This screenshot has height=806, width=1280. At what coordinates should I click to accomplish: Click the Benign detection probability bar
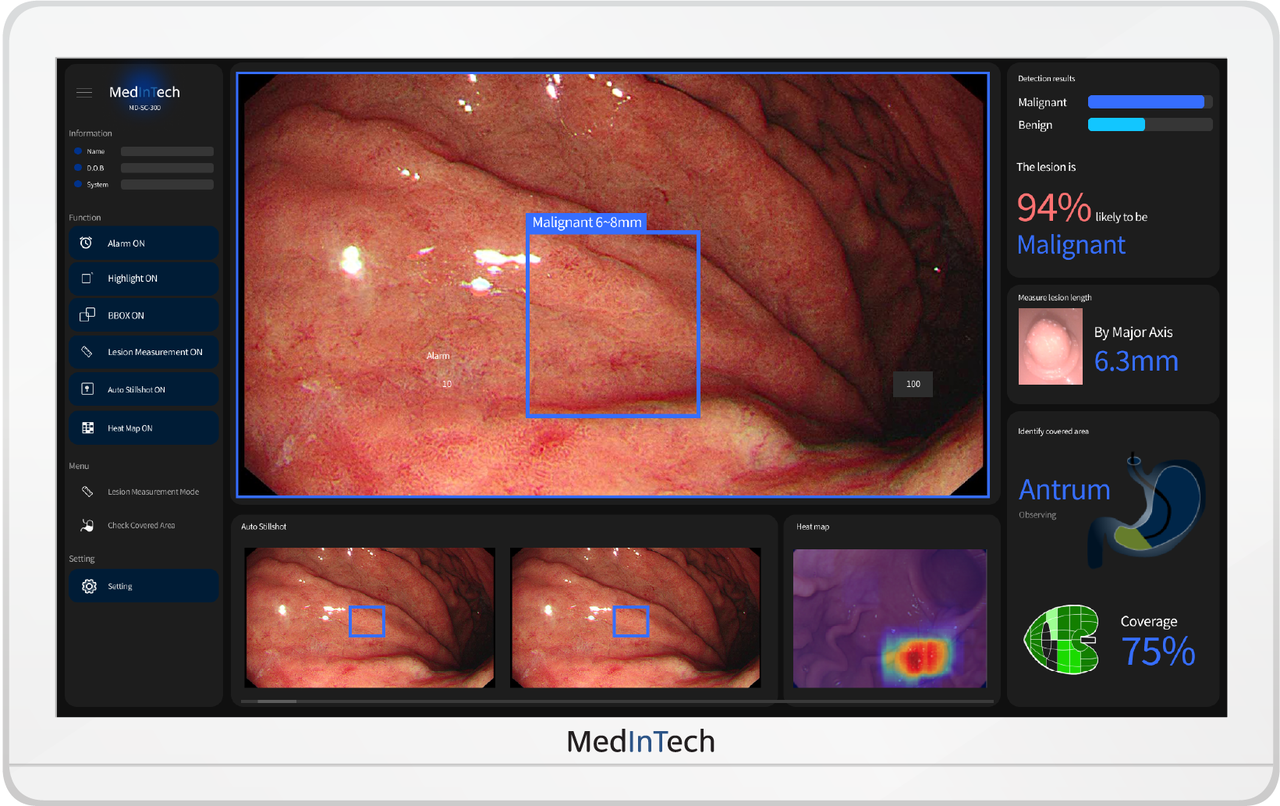coord(1150,125)
